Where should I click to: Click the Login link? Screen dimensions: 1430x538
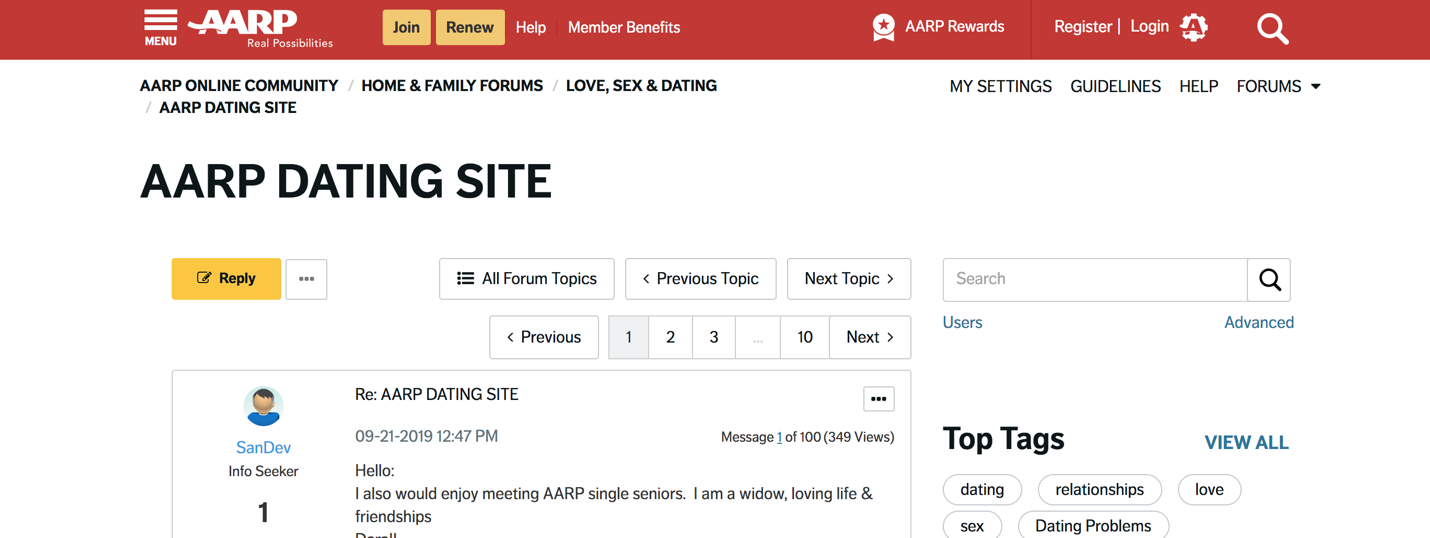point(1149,27)
